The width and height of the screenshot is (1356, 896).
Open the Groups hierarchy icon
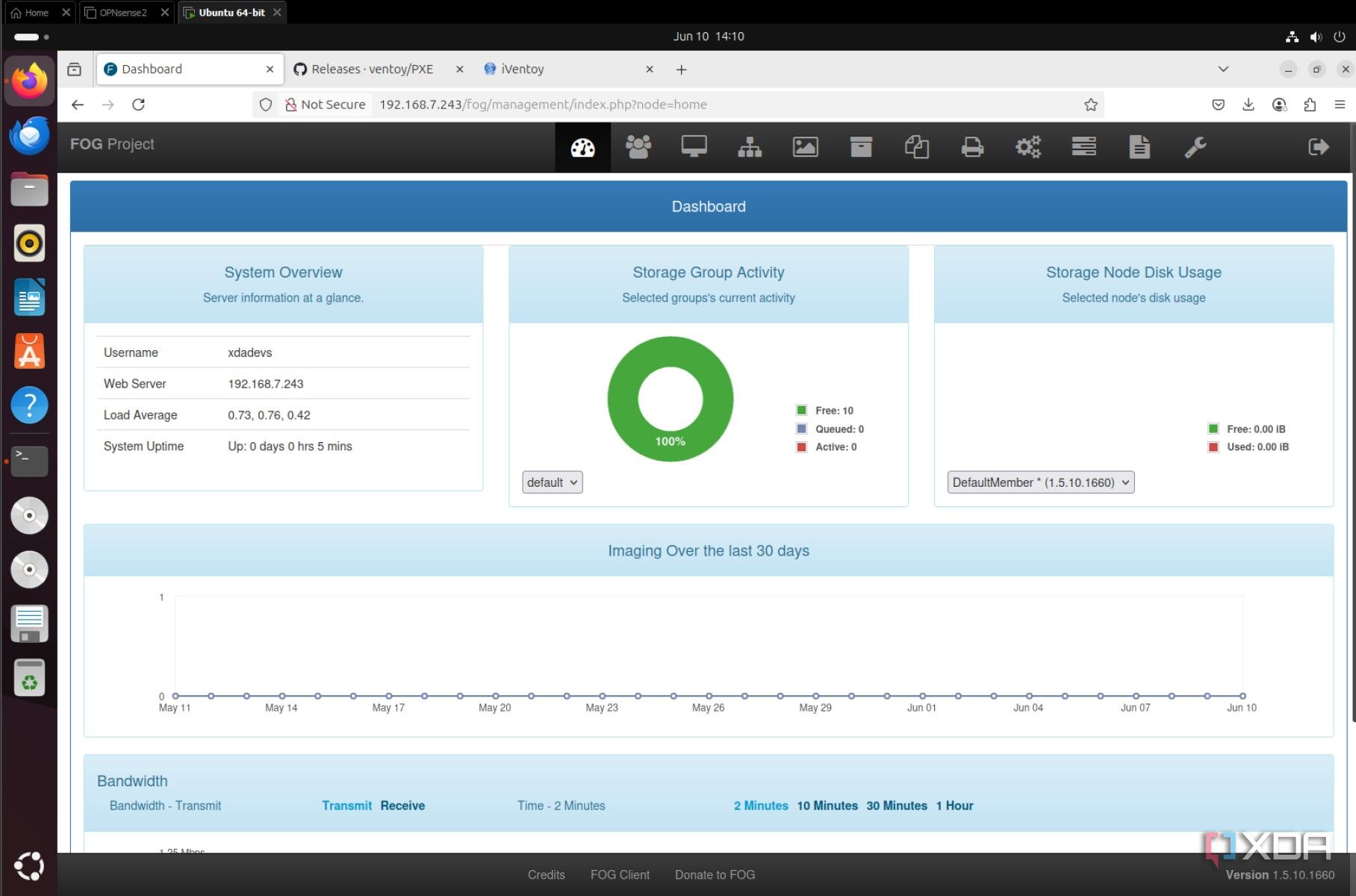tap(750, 147)
